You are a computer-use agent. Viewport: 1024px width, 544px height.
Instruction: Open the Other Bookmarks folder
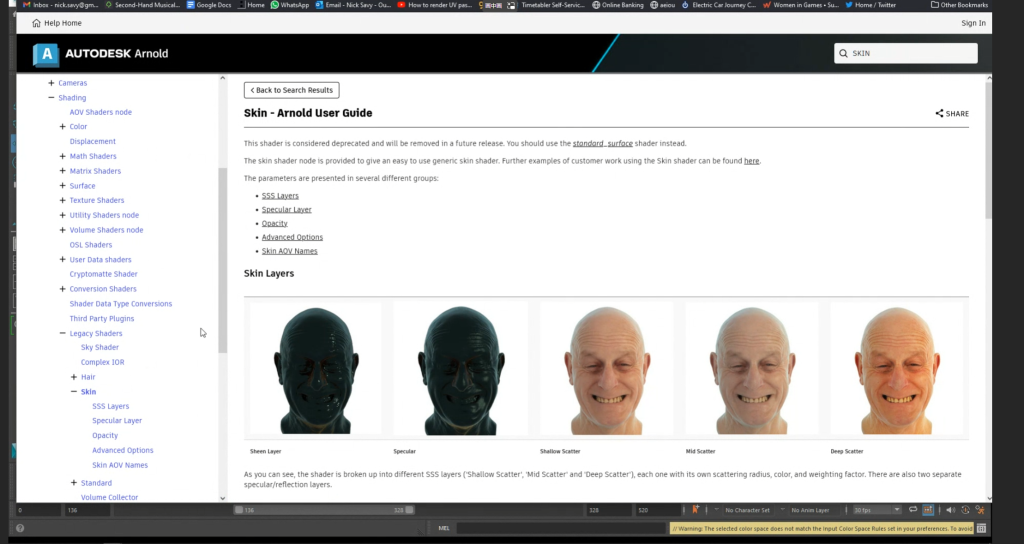pos(959,5)
